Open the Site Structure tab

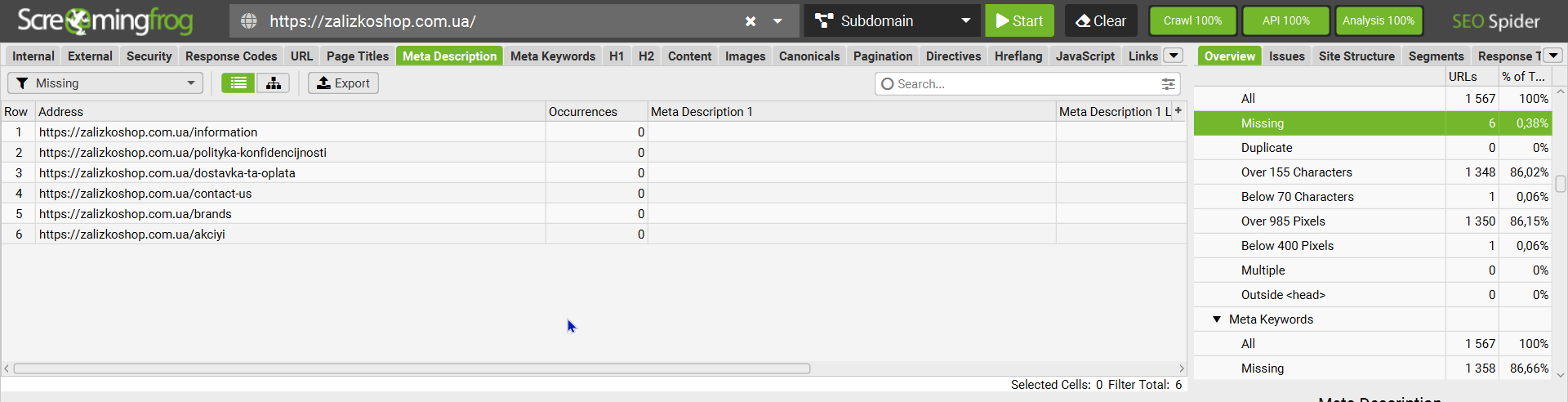click(x=1356, y=56)
